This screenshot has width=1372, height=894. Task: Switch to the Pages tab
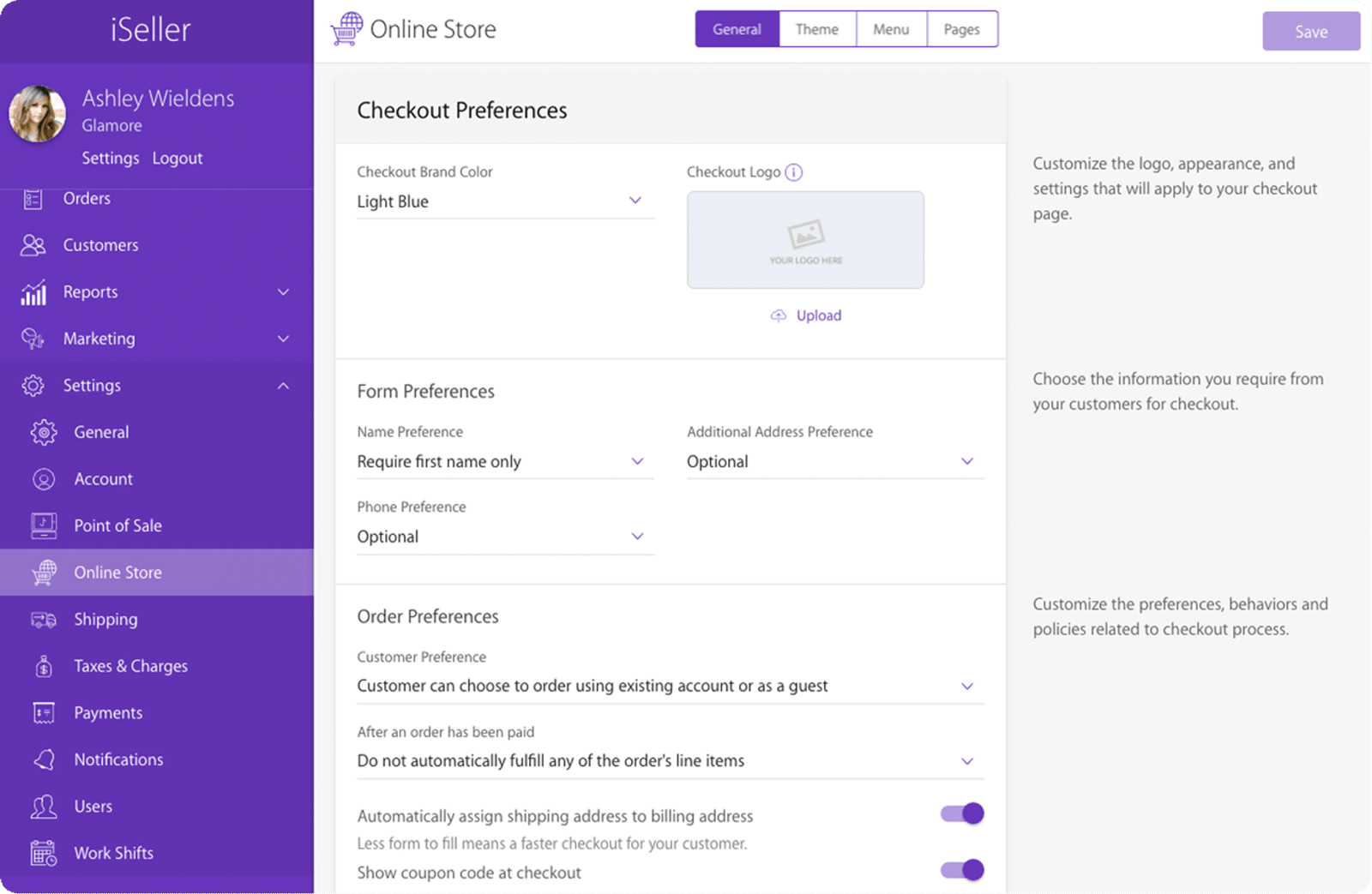tap(962, 29)
